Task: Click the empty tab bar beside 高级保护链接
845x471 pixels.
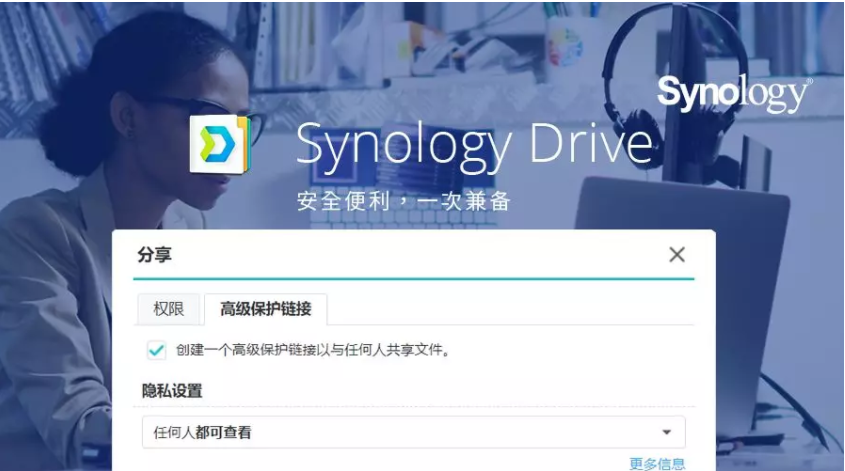Action: 510,309
